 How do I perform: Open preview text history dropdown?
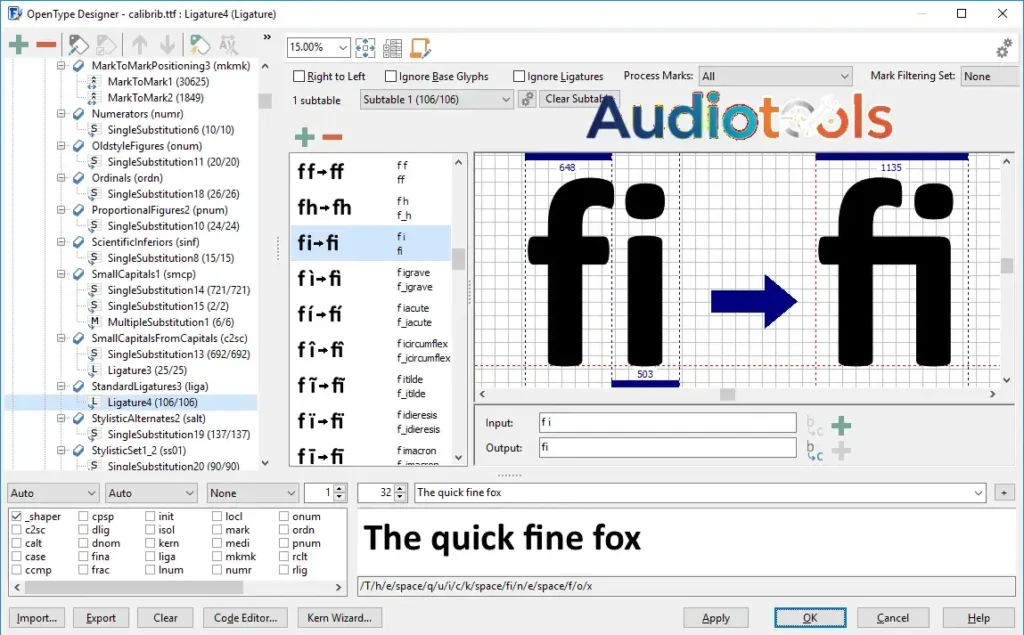tap(978, 493)
